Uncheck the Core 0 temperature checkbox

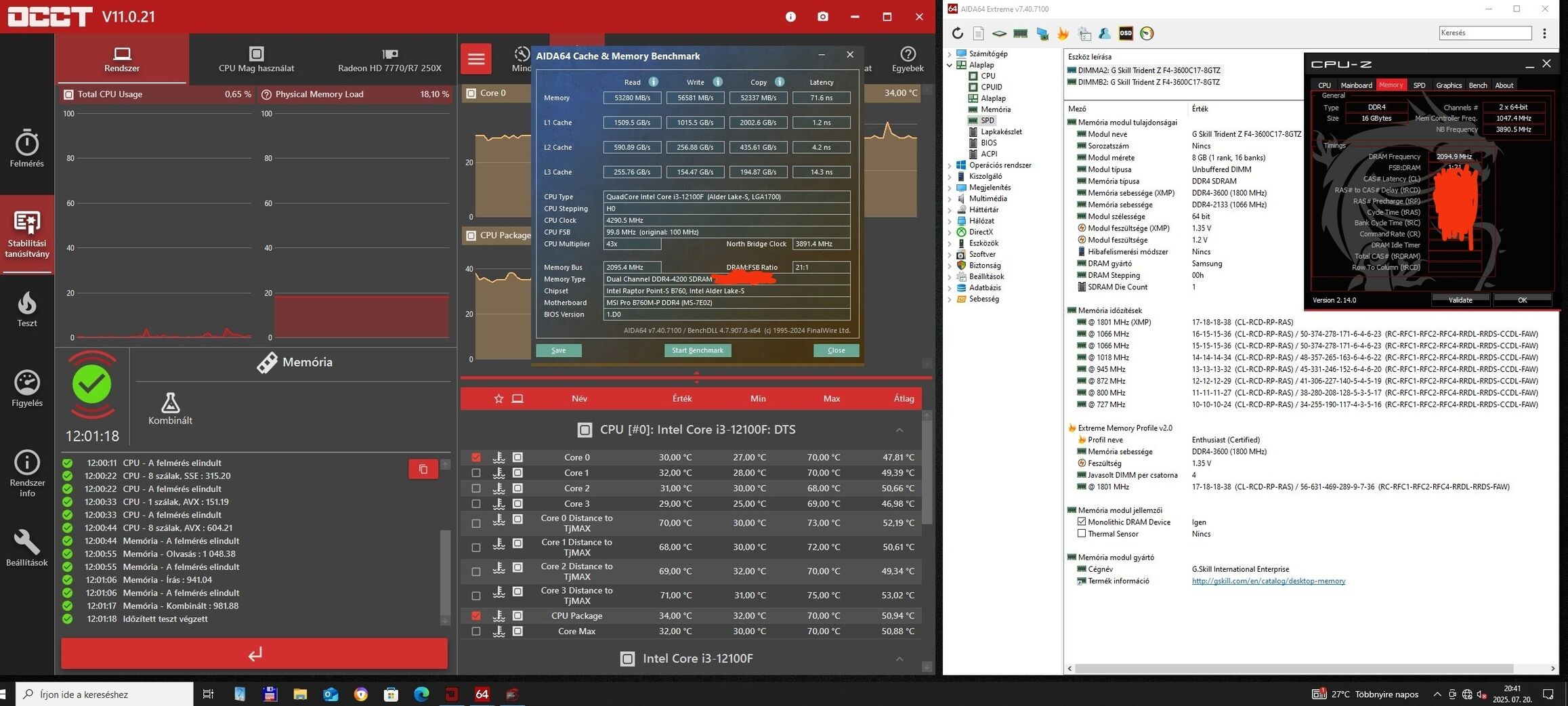[x=476, y=457]
